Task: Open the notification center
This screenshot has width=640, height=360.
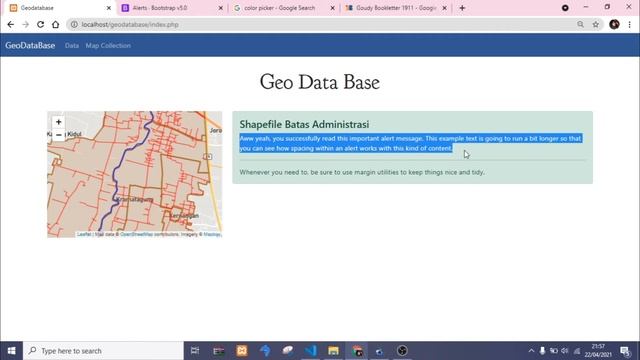Action: [x=625, y=351]
